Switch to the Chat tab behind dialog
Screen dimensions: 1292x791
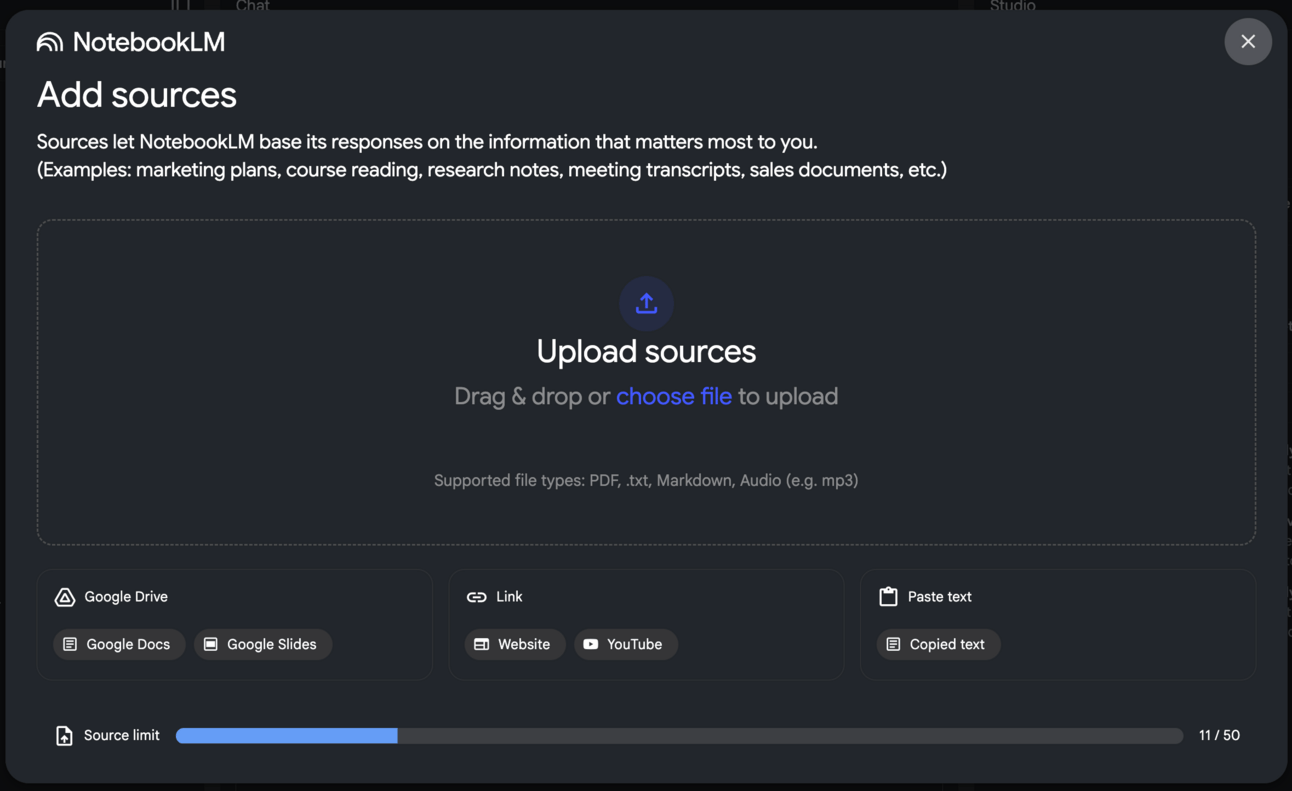pyautogui.click(x=253, y=6)
